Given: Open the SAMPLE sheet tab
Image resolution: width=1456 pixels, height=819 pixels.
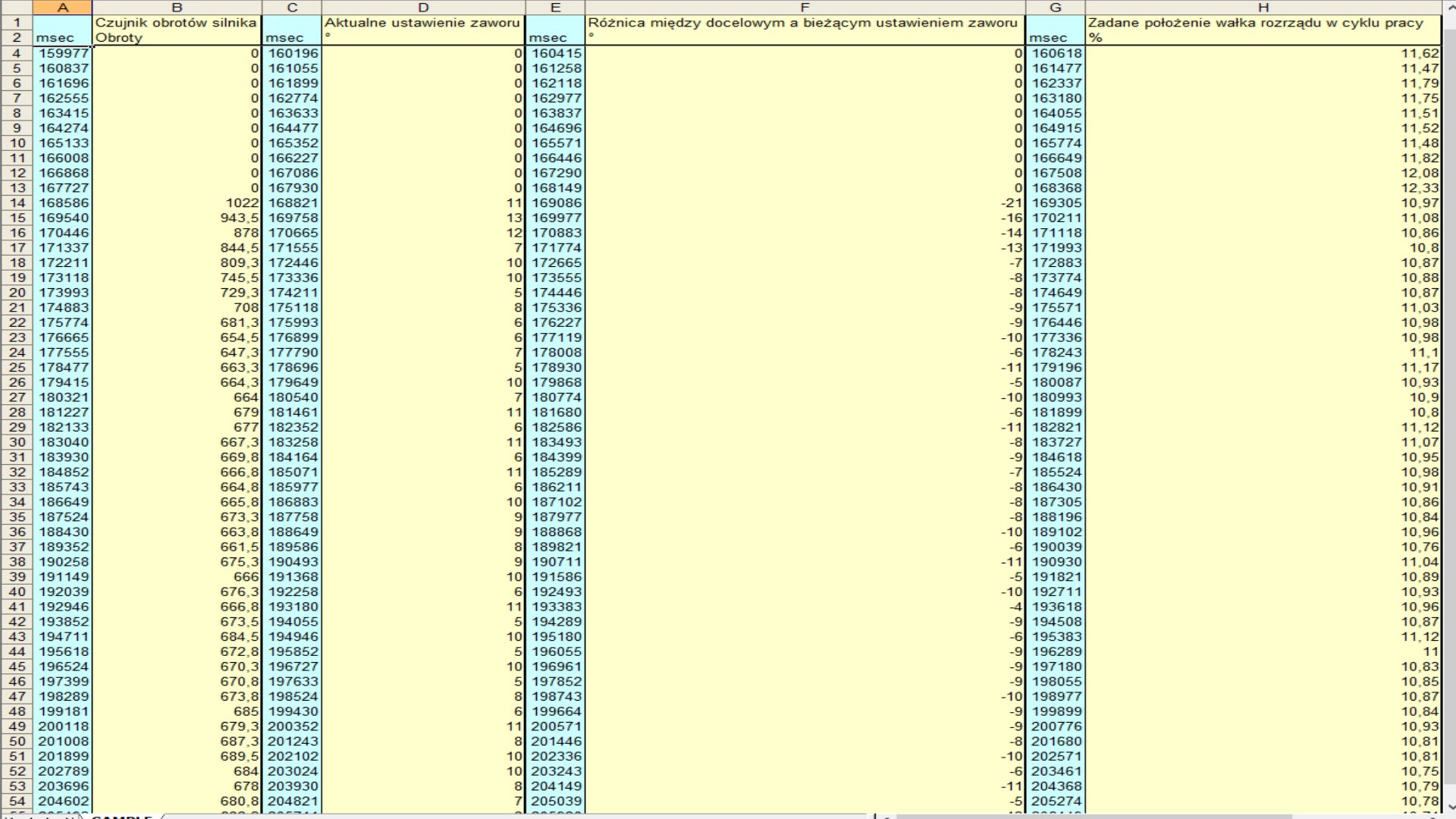Looking at the screenshot, I should pyautogui.click(x=121, y=817).
